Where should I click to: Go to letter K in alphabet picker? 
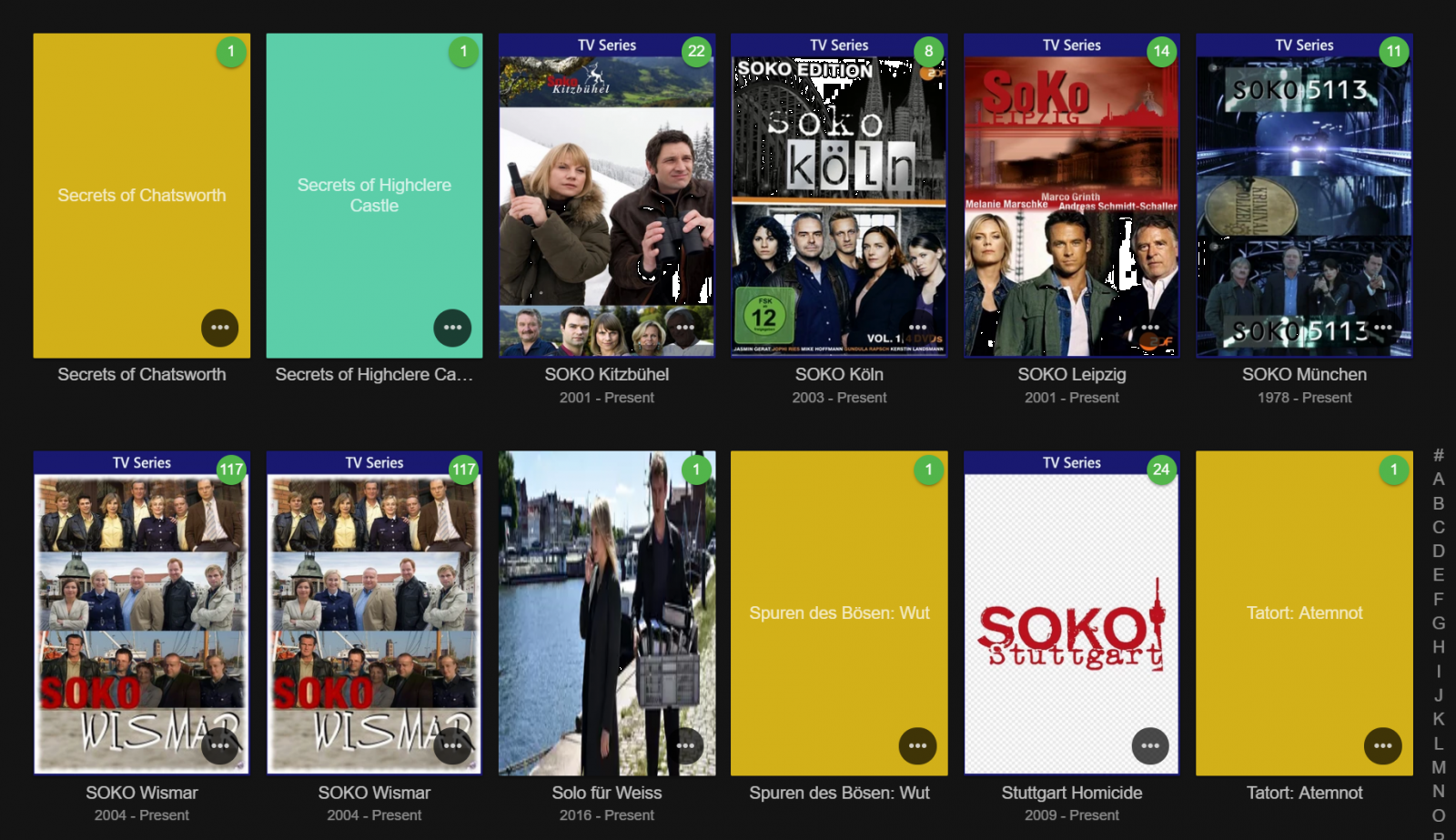point(1439,719)
